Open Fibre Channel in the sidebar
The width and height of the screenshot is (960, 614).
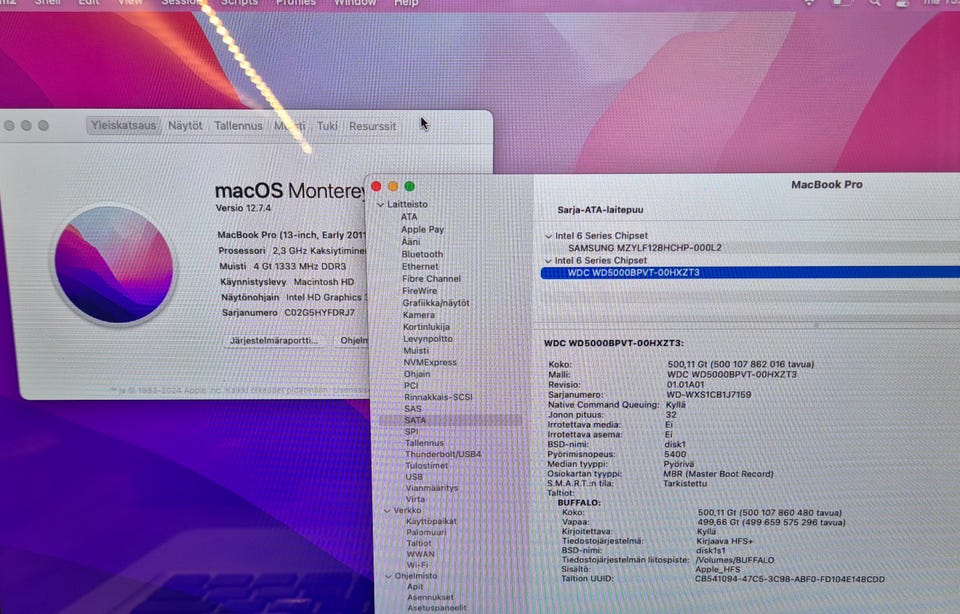[x=432, y=279]
